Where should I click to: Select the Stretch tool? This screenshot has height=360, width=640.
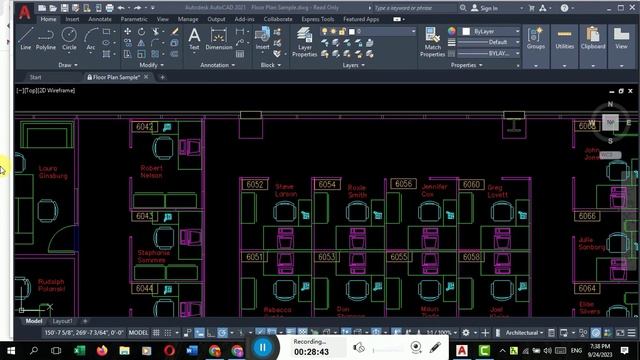pyautogui.click(x=127, y=54)
